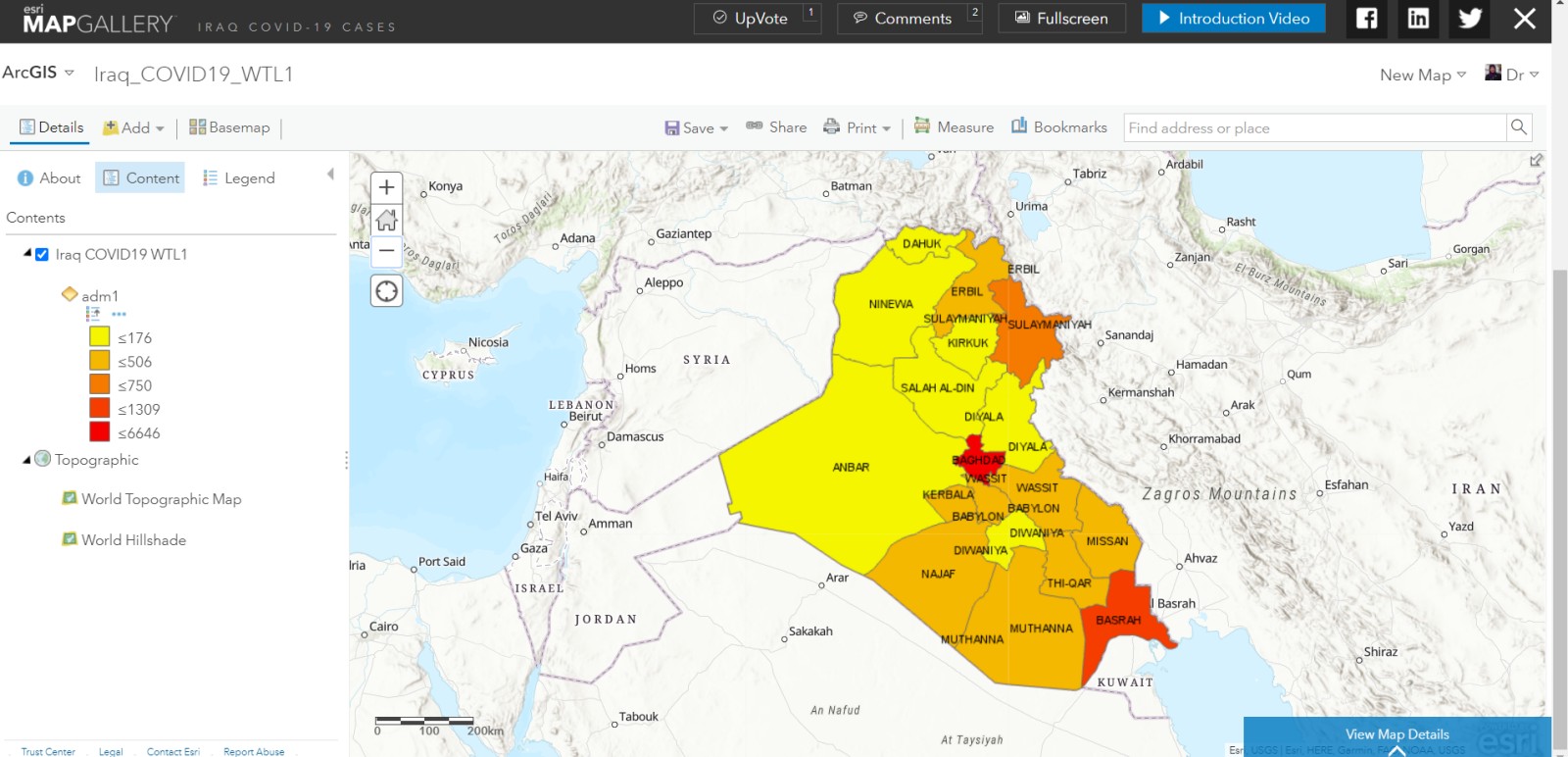Click the Topographic basemap globe icon
The image size is (1568, 757).
[43, 459]
